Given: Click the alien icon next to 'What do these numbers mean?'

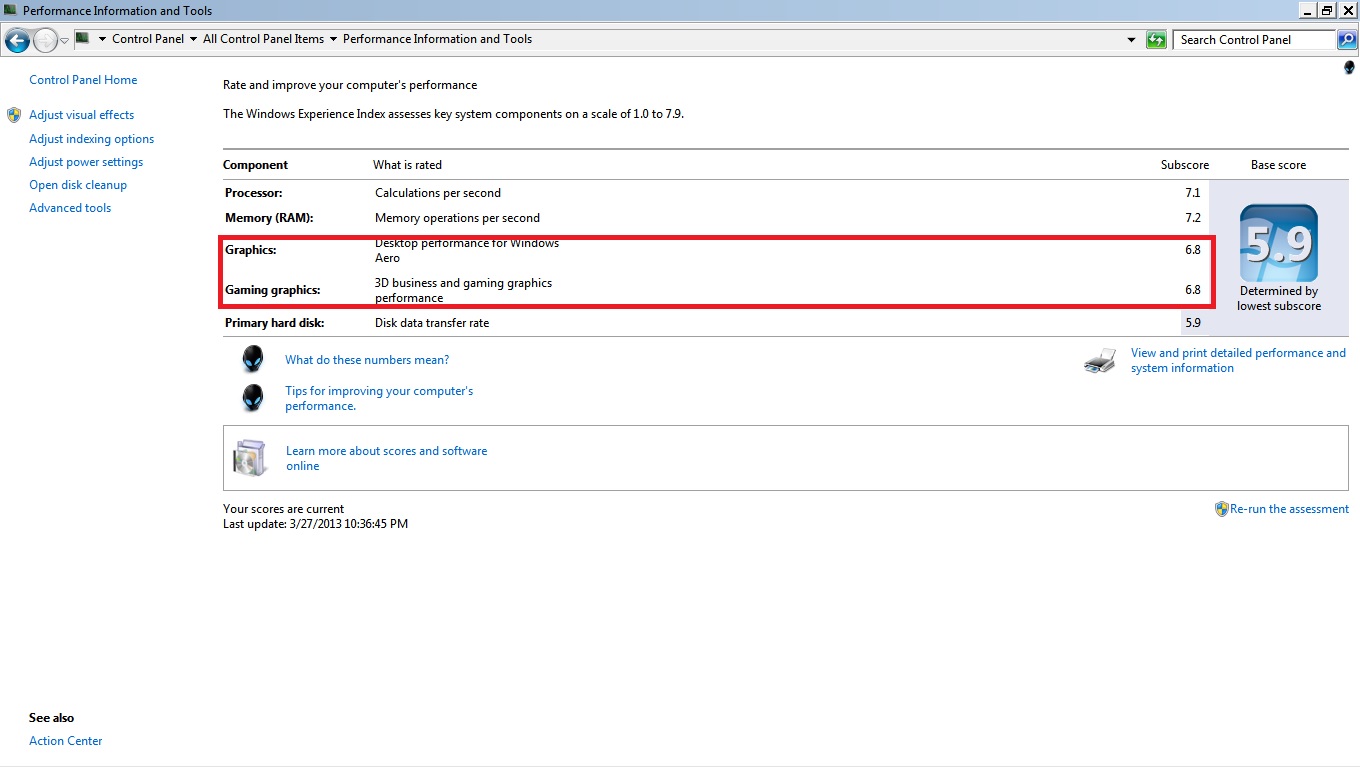Looking at the screenshot, I should point(253,360).
